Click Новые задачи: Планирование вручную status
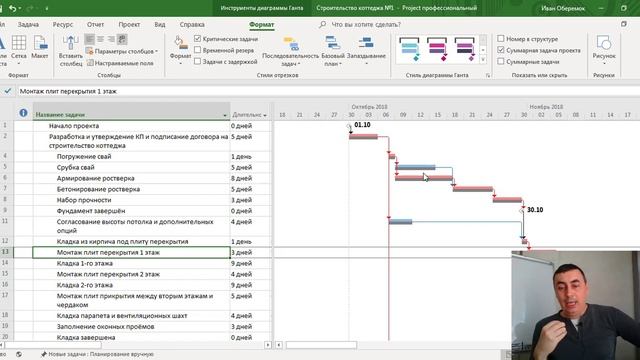640x360 pixels. (x=97, y=354)
